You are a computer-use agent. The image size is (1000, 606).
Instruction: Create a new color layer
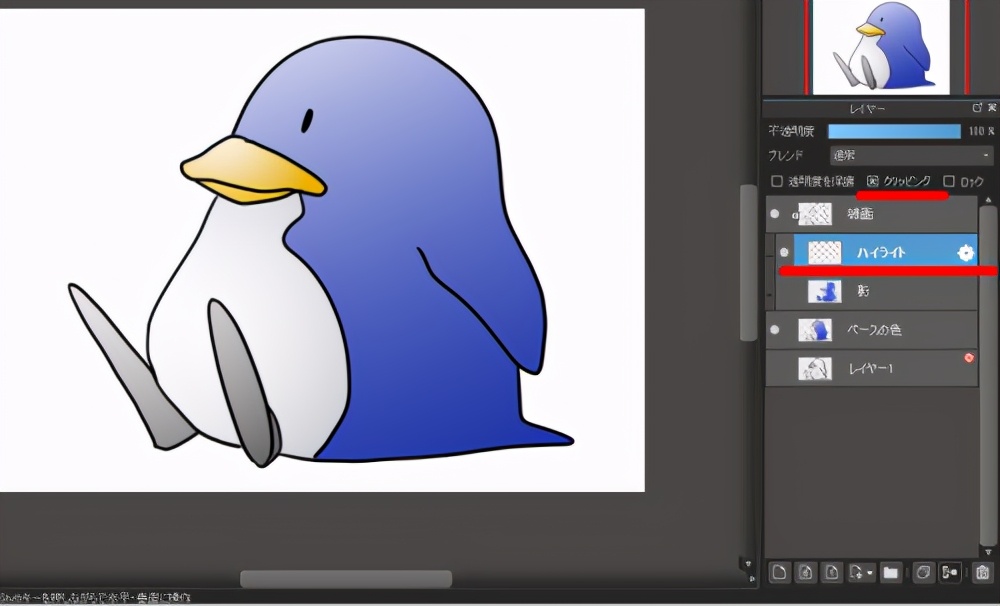tap(779, 572)
